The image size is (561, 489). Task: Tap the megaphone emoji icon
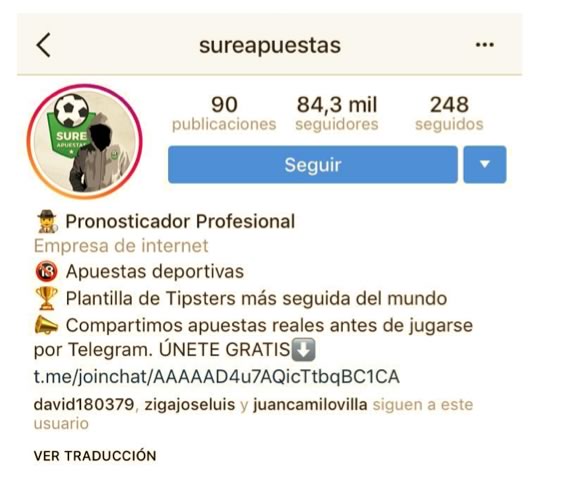pyautogui.click(x=47, y=325)
